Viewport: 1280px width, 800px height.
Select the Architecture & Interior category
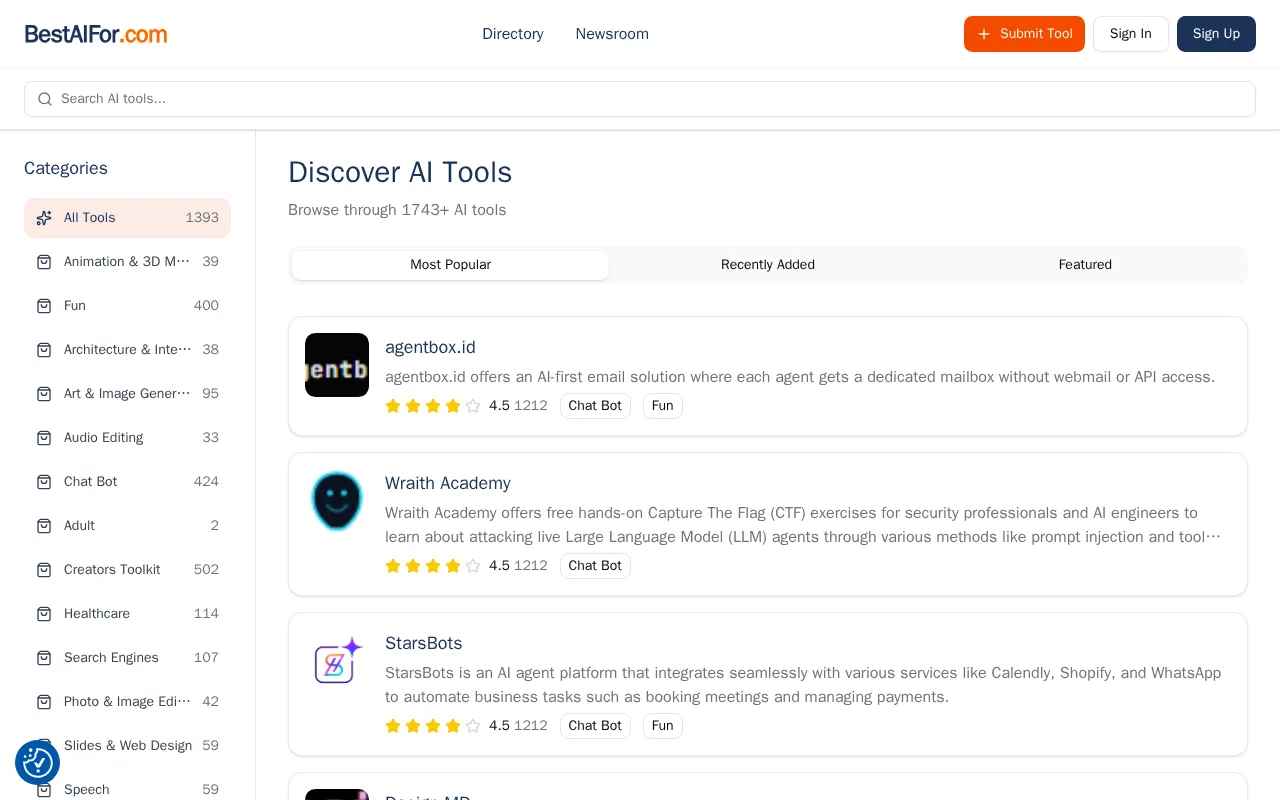[127, 350]
